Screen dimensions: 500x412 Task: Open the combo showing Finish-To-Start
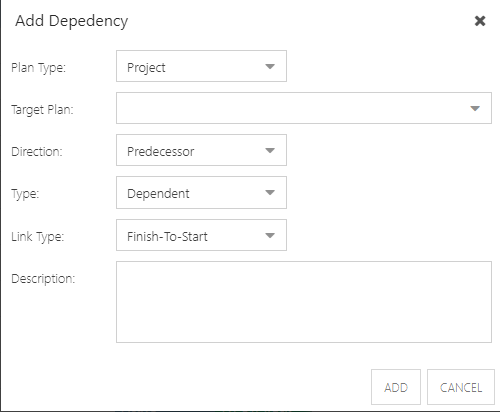pyautogui.click(x=201, y=235)
